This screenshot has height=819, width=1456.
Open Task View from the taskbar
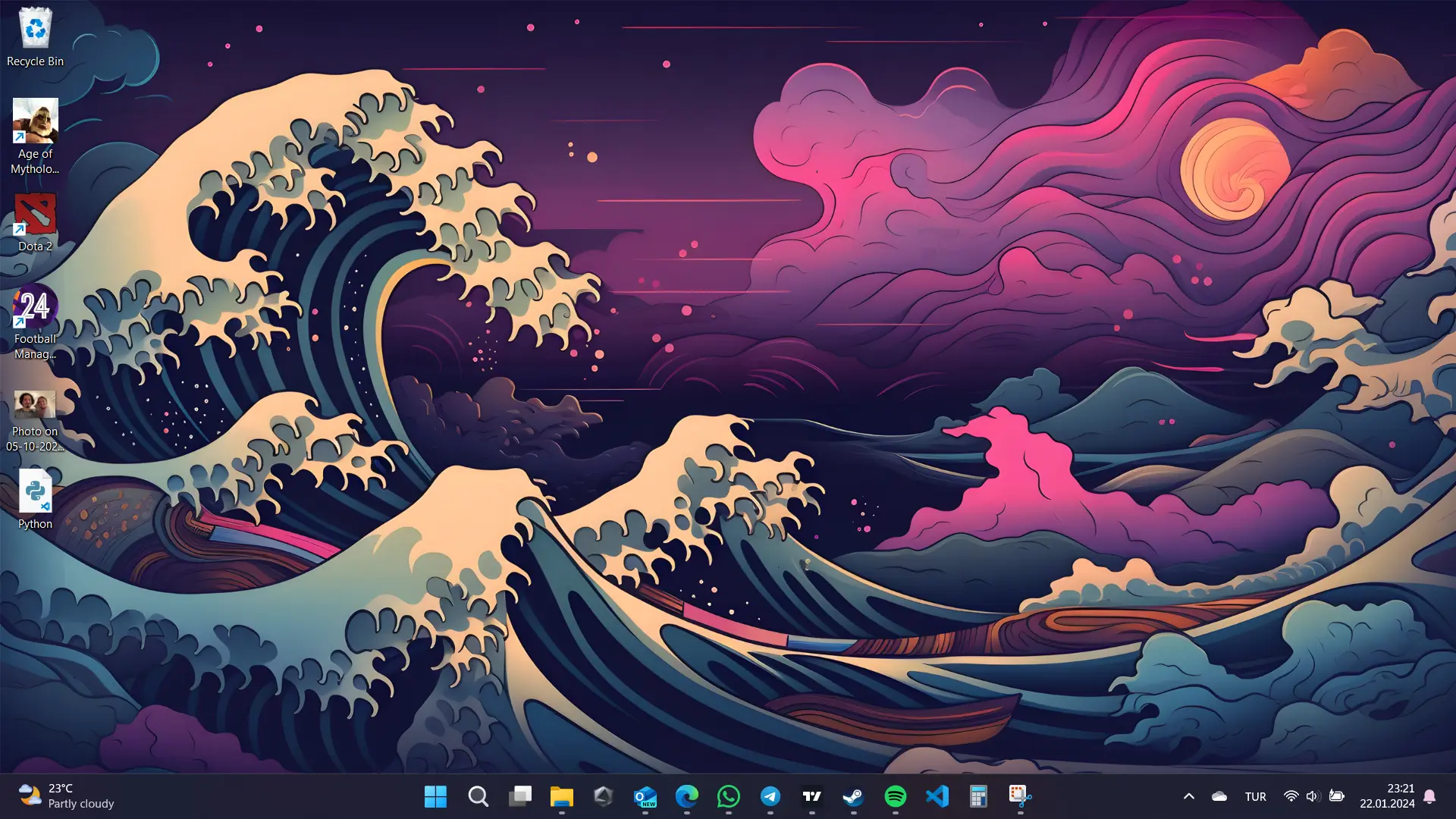[x=520, y=796]
